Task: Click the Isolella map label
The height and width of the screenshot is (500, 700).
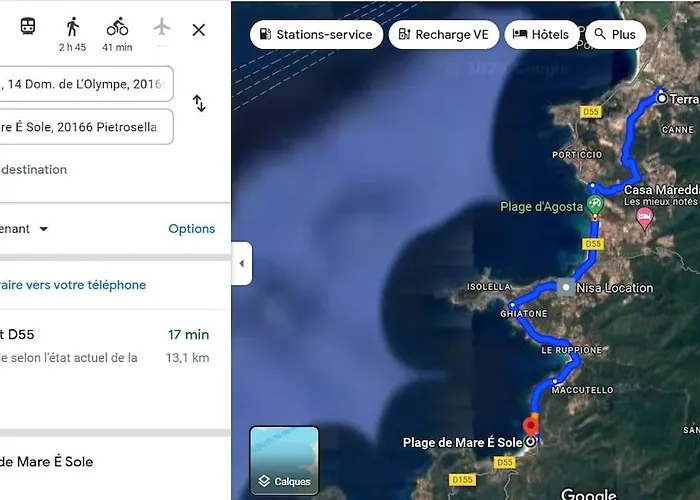Action: [488, 287]
